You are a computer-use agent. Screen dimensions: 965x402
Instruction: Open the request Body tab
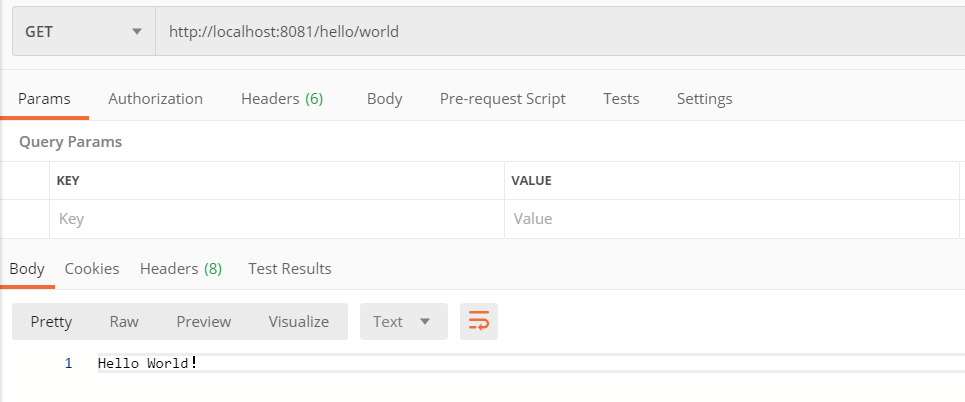[385, 98]
